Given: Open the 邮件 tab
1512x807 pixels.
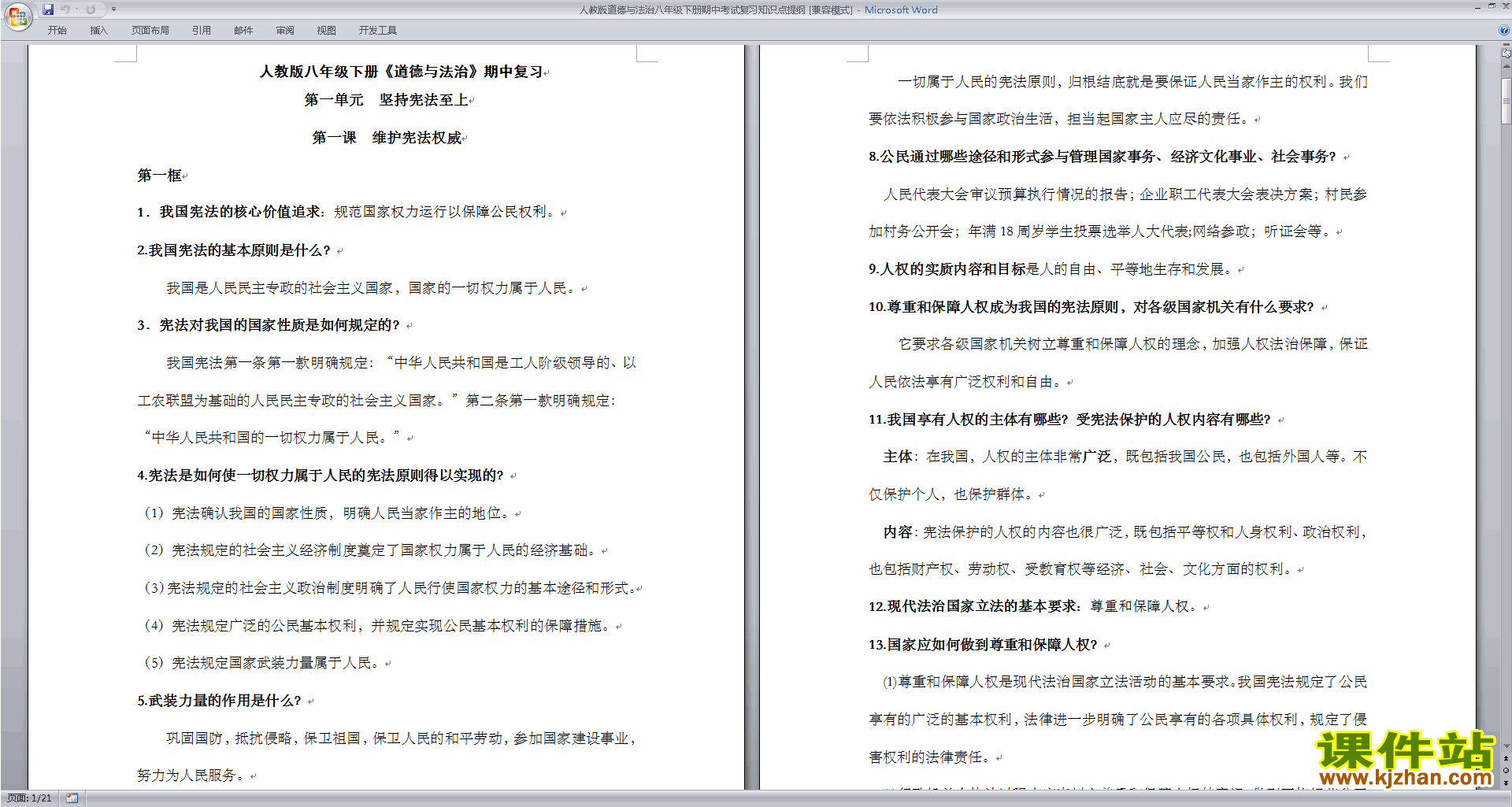Looking at the screenshot, I should coord(243,31).
